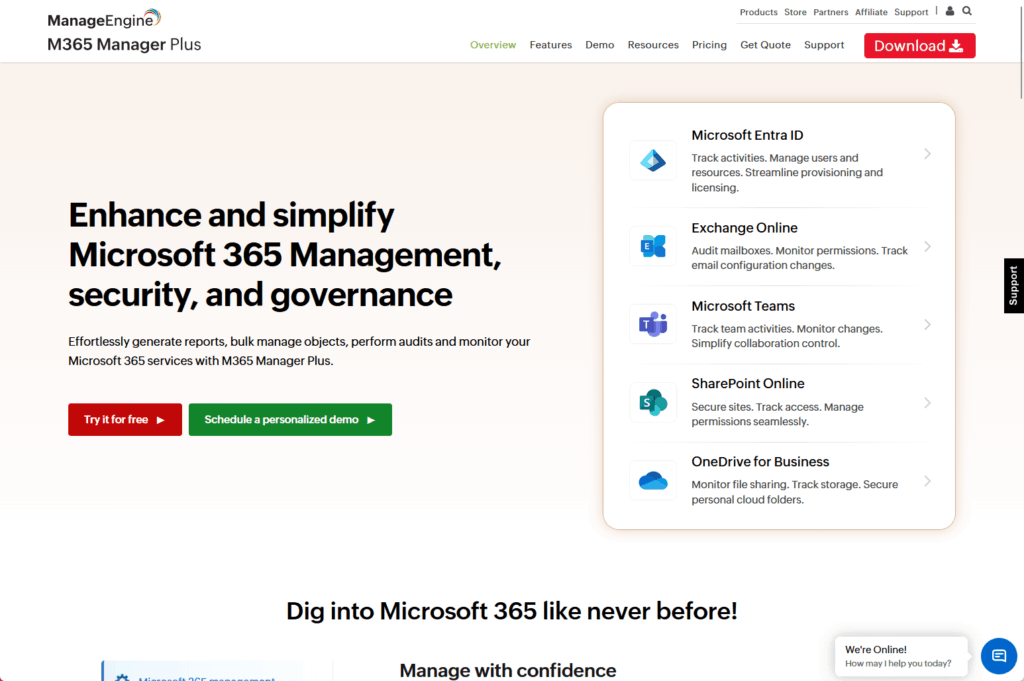Open the live chat bubble icon
The height and width of the screenshot is (681, 1024).
click(999, 656)
